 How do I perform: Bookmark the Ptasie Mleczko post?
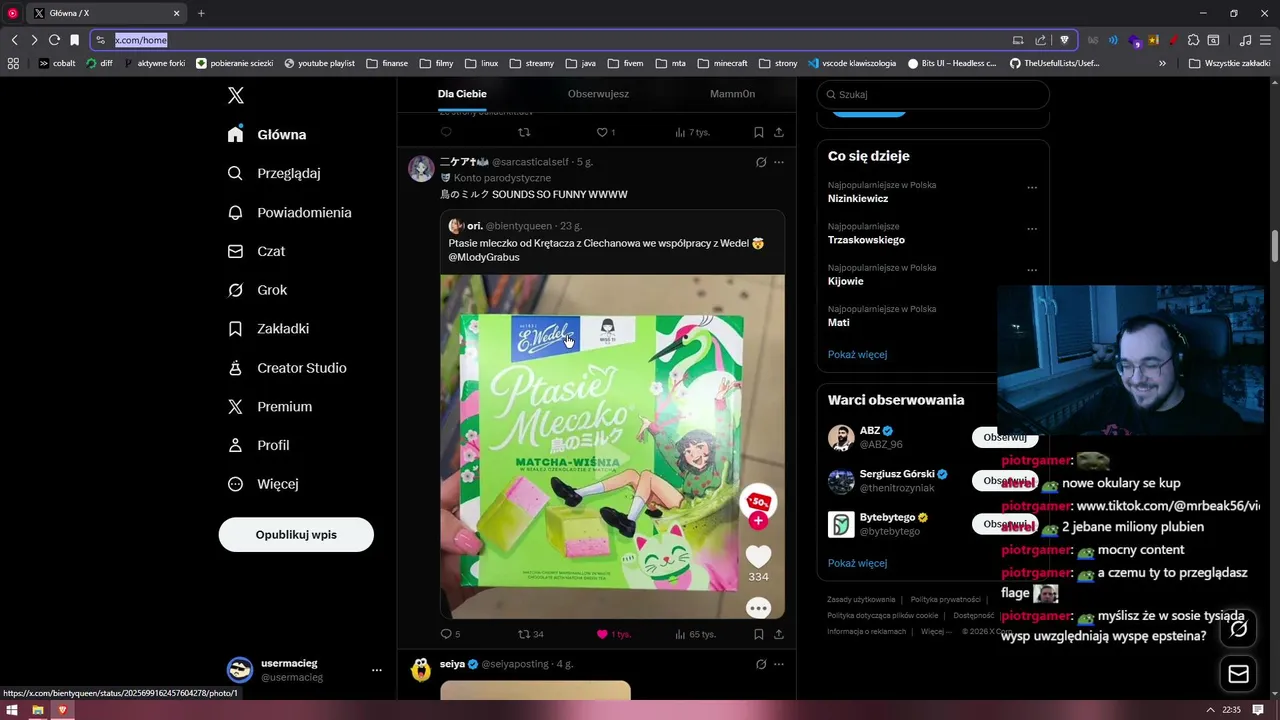tap(759, 634)
